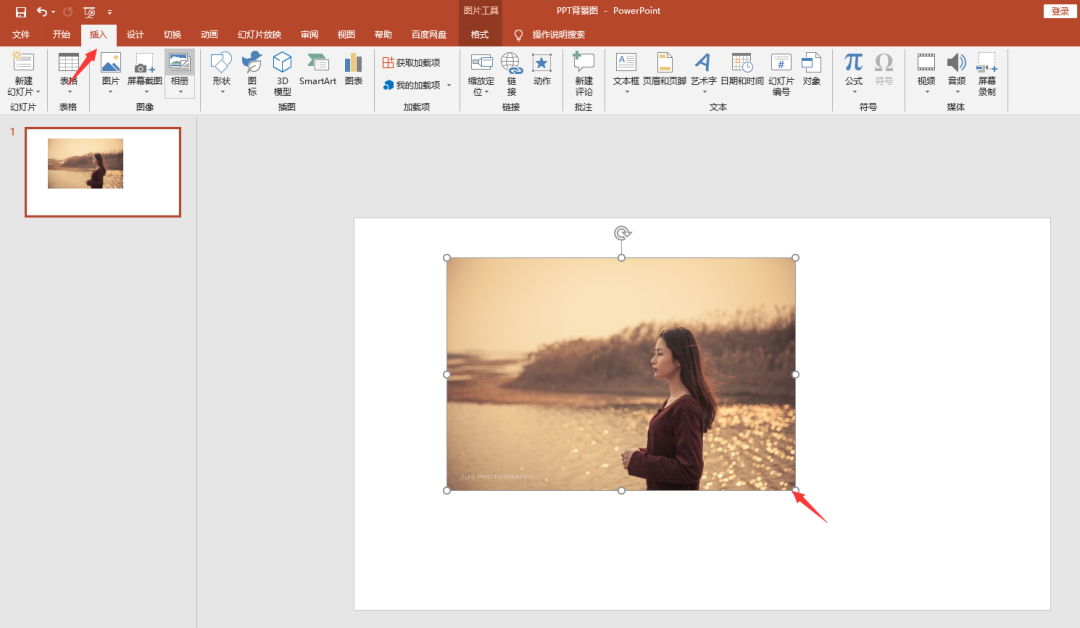Viewport: 1080px width, 628px height.
Task: Open the 格式 picture tools tab
Action: [x=479, y=34]
